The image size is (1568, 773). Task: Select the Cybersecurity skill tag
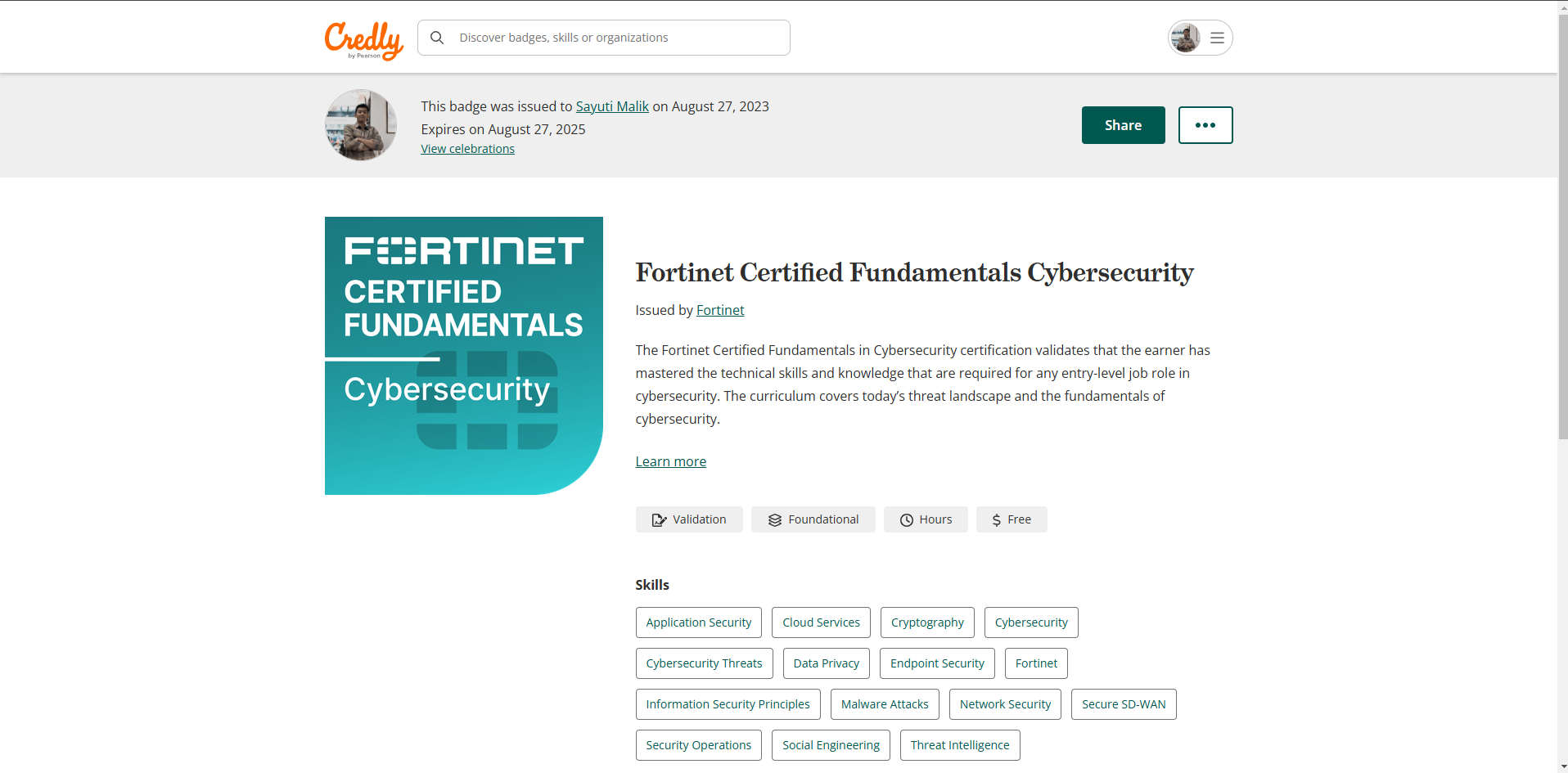click(x=1031, y=622)
